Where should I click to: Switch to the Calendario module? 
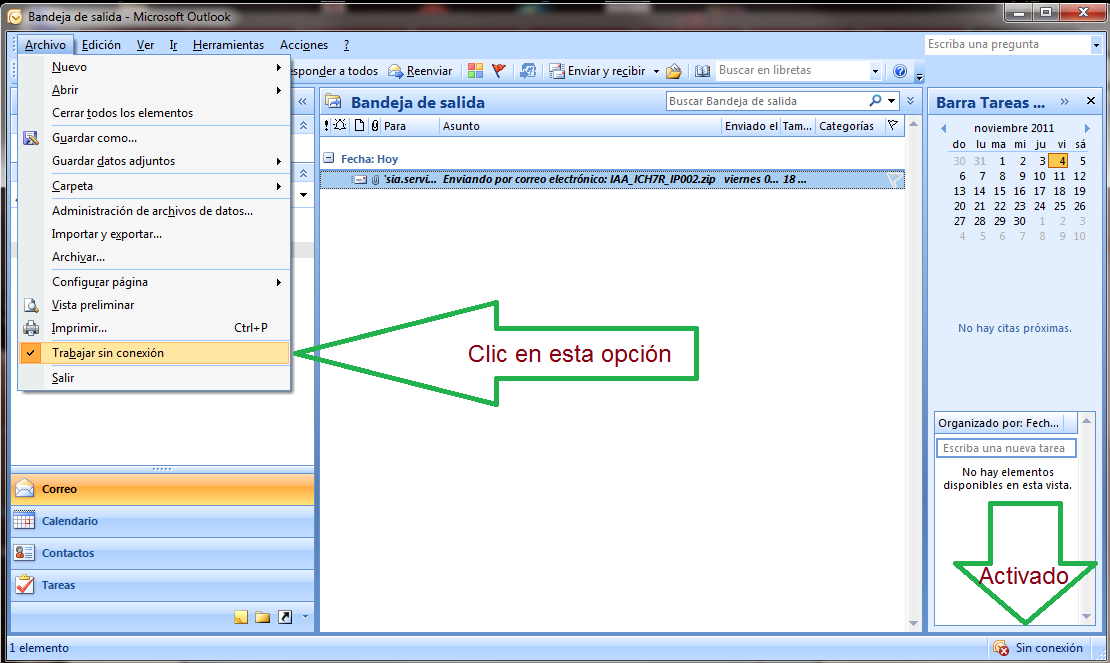(x=162, y=521)
